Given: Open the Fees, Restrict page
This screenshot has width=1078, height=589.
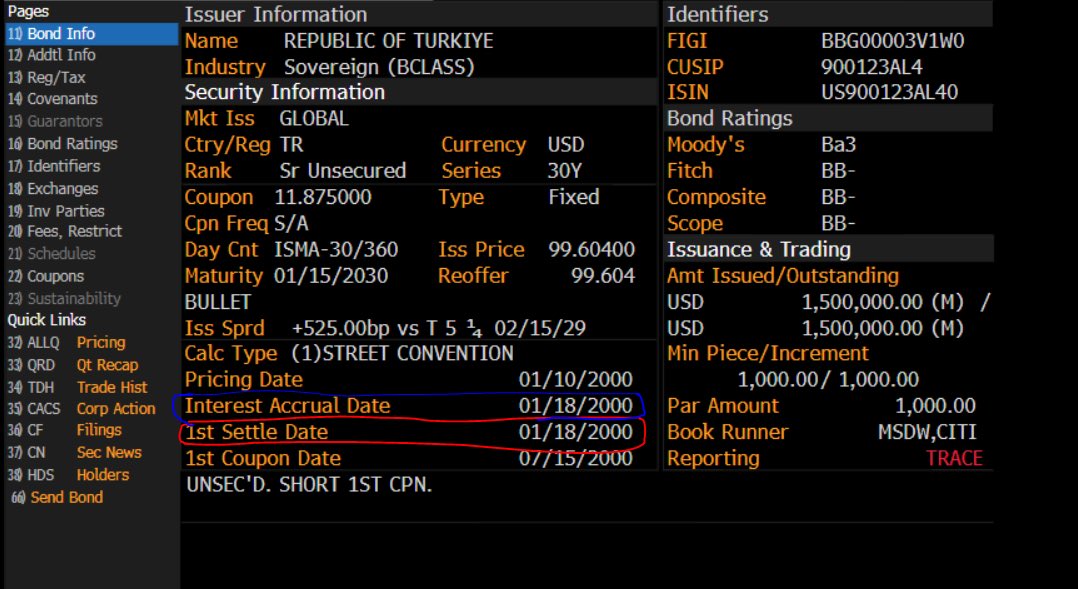Looking at the screenshot, I should click(x=65, y=232).
